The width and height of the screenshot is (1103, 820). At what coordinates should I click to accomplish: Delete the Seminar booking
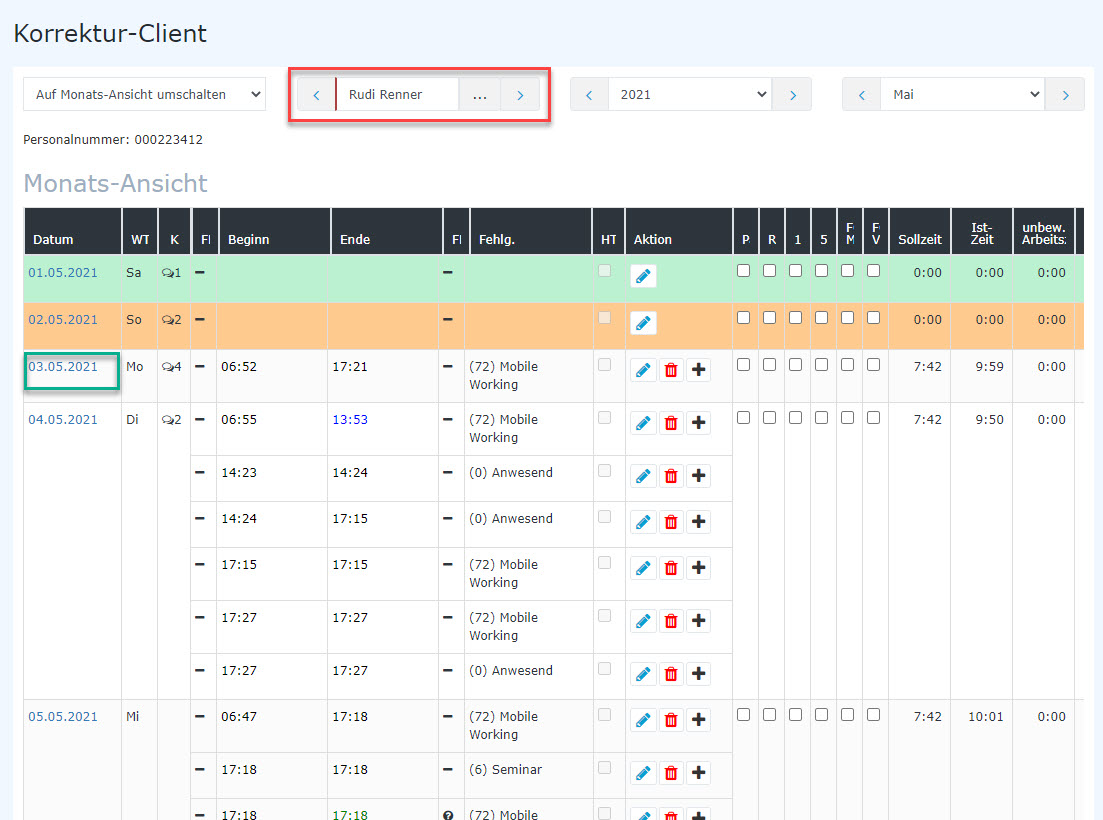[671, 773]
